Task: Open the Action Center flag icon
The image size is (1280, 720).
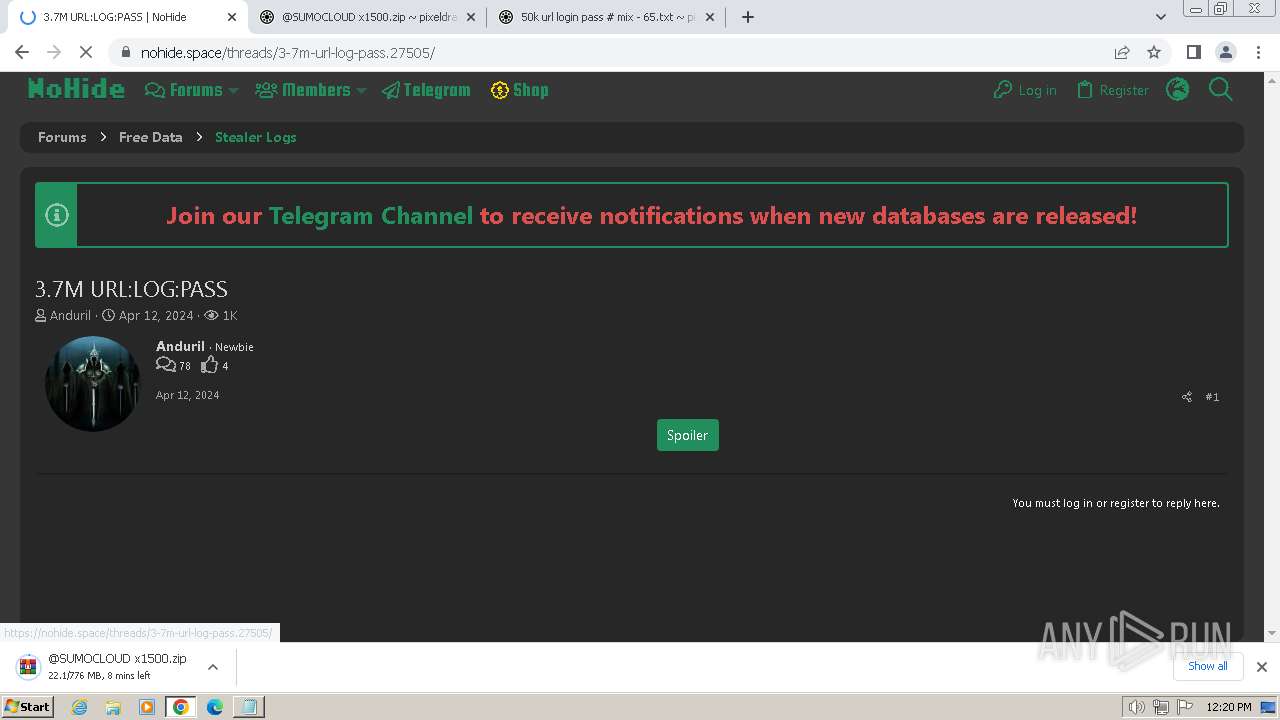Action: (x=1185, y=707)
